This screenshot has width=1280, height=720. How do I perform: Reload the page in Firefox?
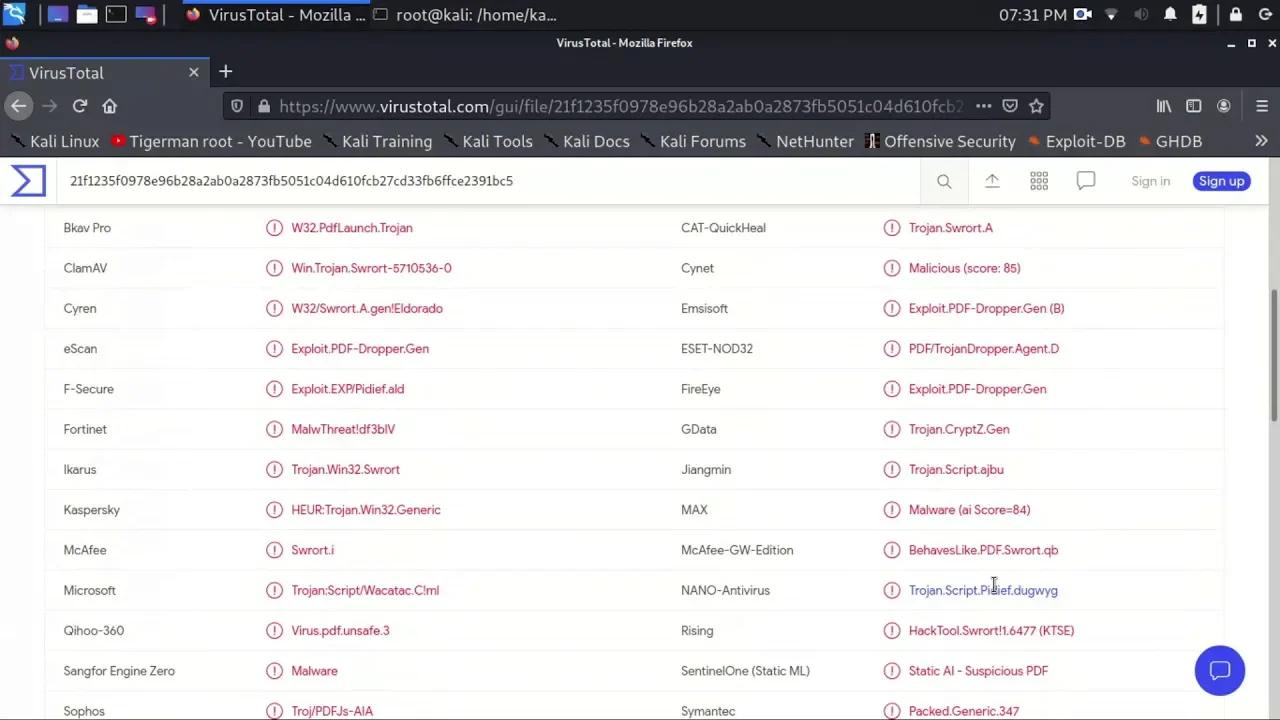tap(80, 106)
